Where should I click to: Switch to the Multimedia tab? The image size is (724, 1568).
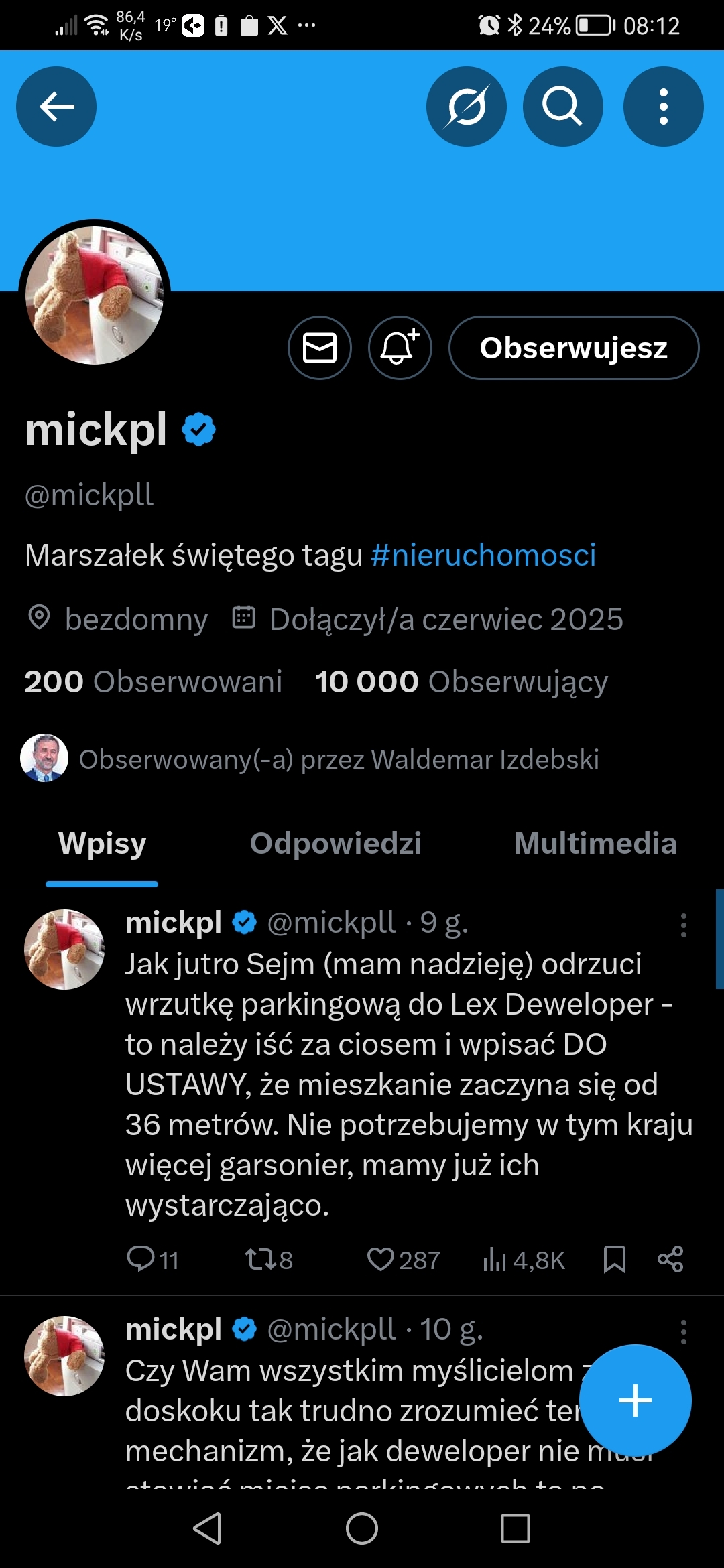click(x=595, y=844)
